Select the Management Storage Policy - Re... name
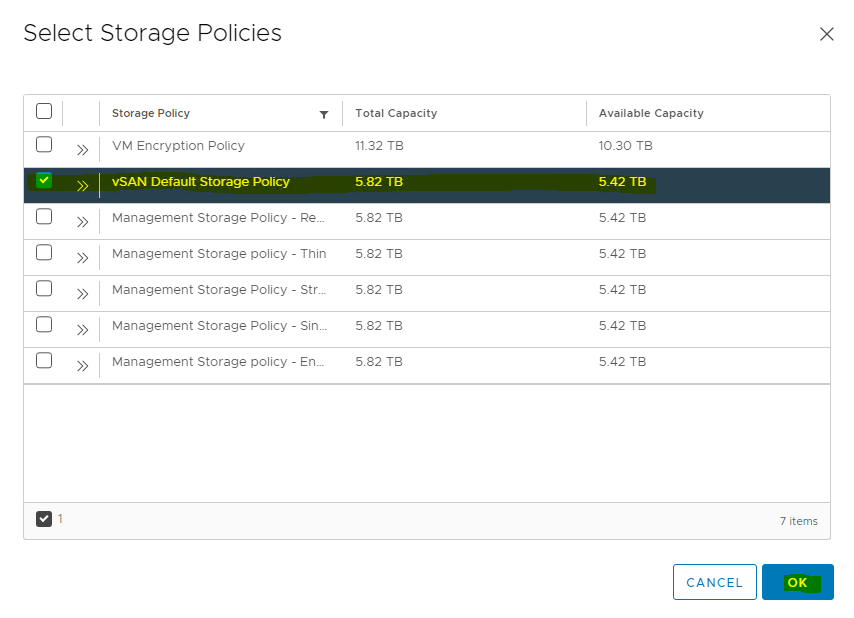Image resolution: width=854 pixels, height=618 pixels. (218, 218)
